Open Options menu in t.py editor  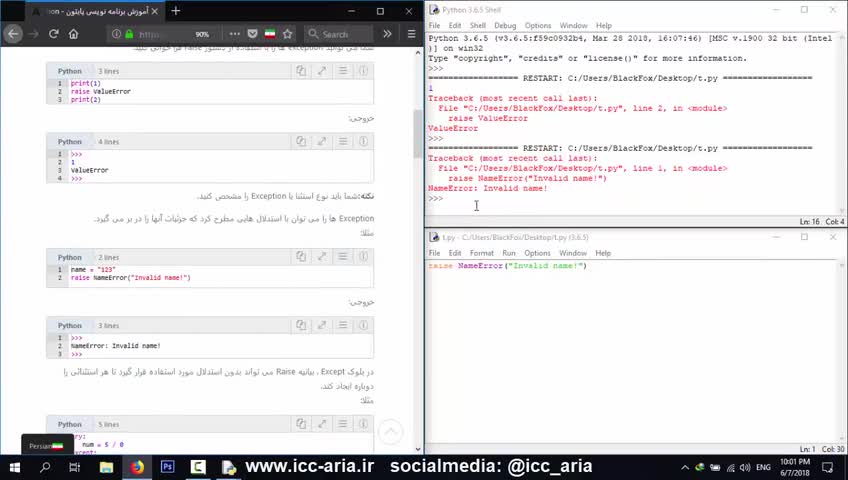tap(537, 253)
